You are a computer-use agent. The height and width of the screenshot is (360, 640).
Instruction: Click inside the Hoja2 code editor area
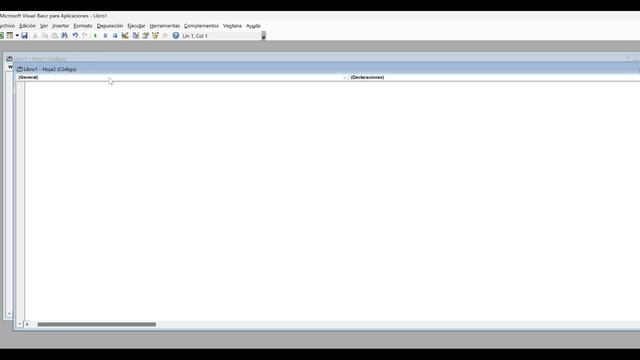tap(332, 201)
